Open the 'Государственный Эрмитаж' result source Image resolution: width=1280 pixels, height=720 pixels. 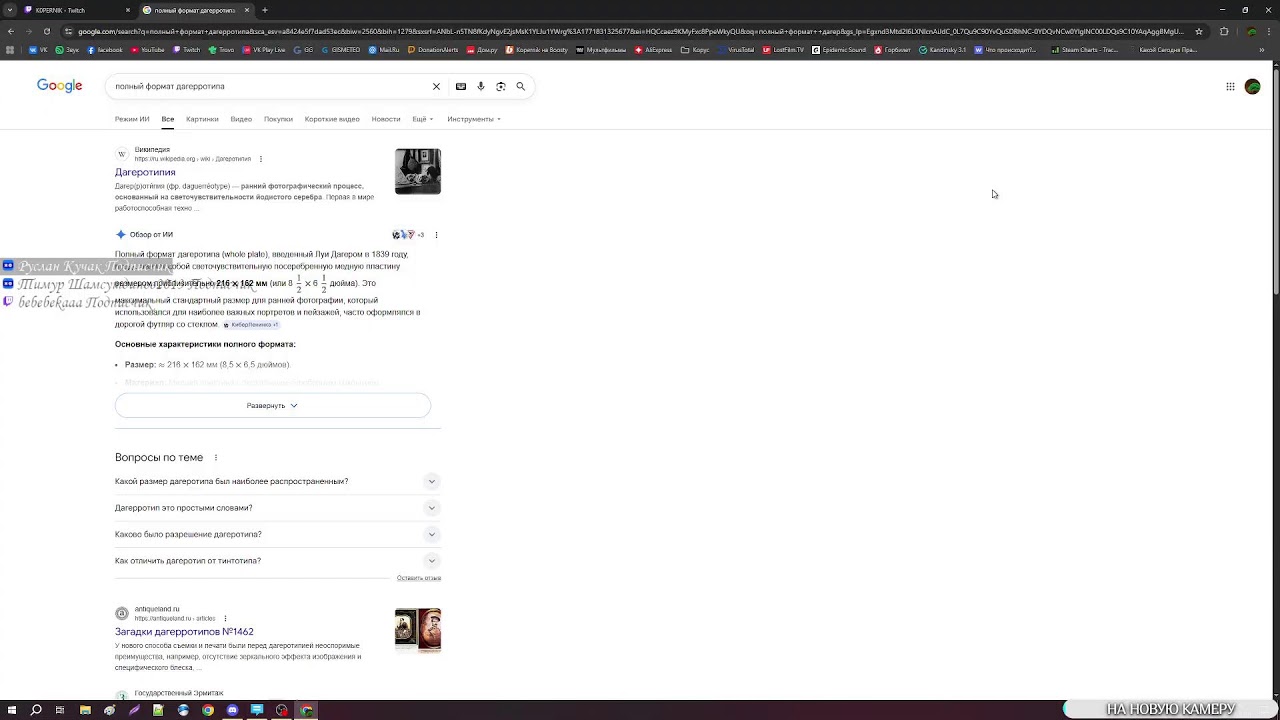click(179, 693)
